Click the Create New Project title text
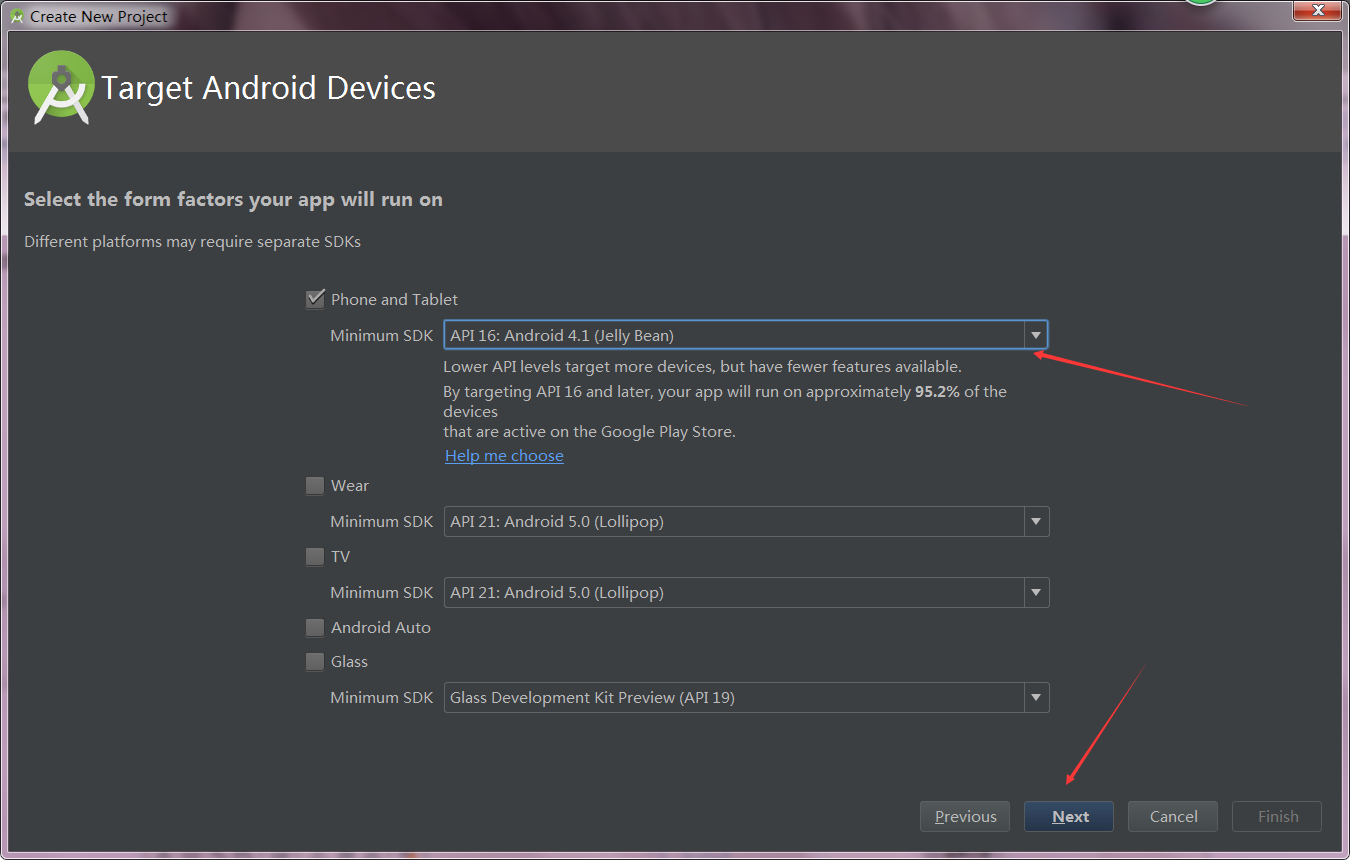Image resolution: width=1350 pixels, height=860 pixels. point(99,17)
